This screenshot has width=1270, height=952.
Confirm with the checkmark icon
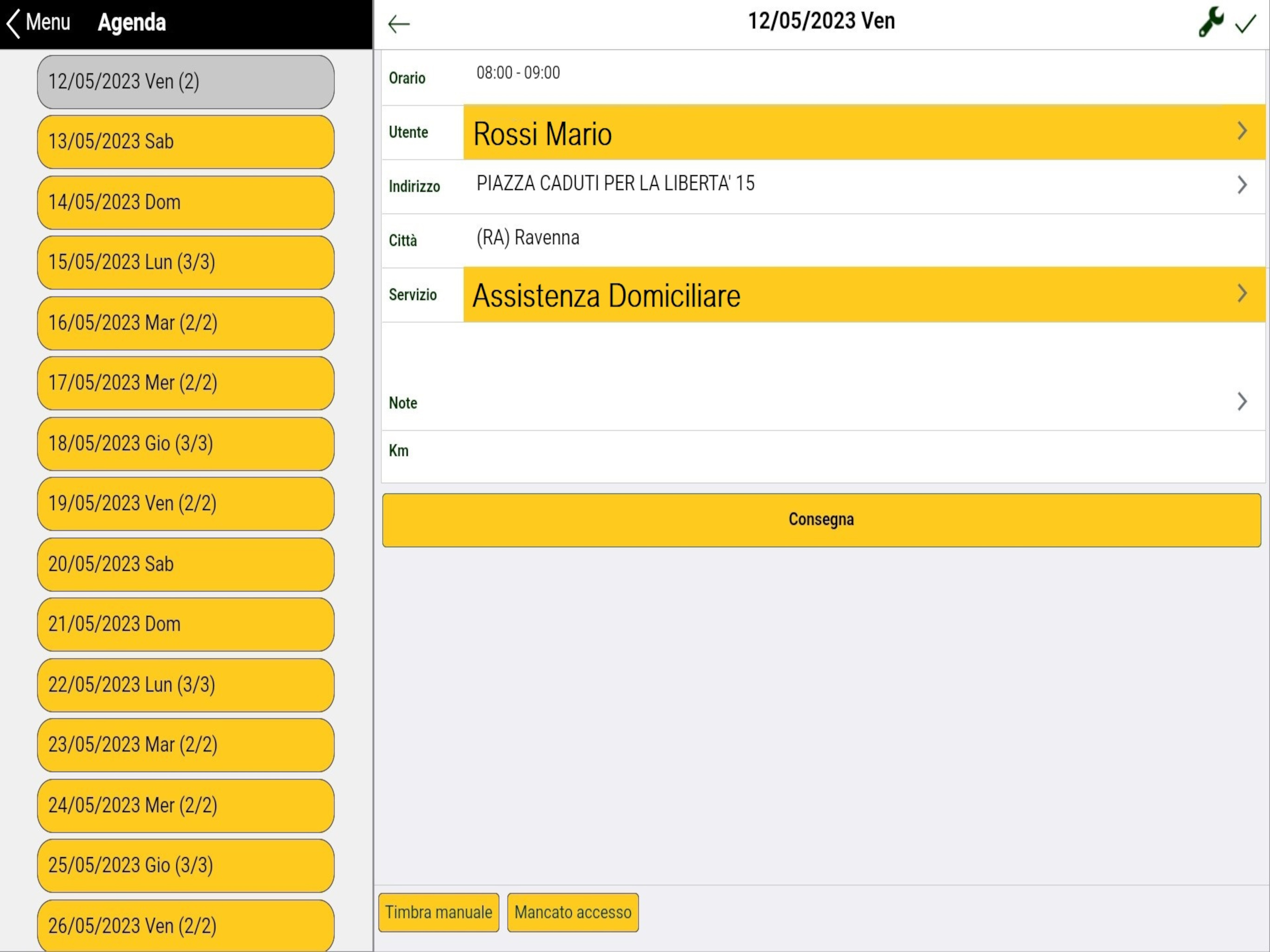pyautogui.click(x=1245, y=24)
